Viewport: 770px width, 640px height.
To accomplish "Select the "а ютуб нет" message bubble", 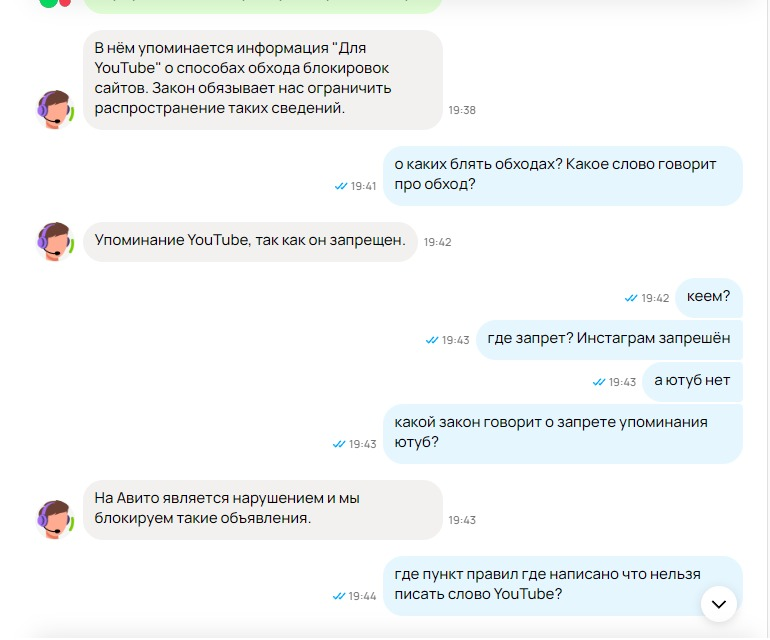I will coord(692,381).
